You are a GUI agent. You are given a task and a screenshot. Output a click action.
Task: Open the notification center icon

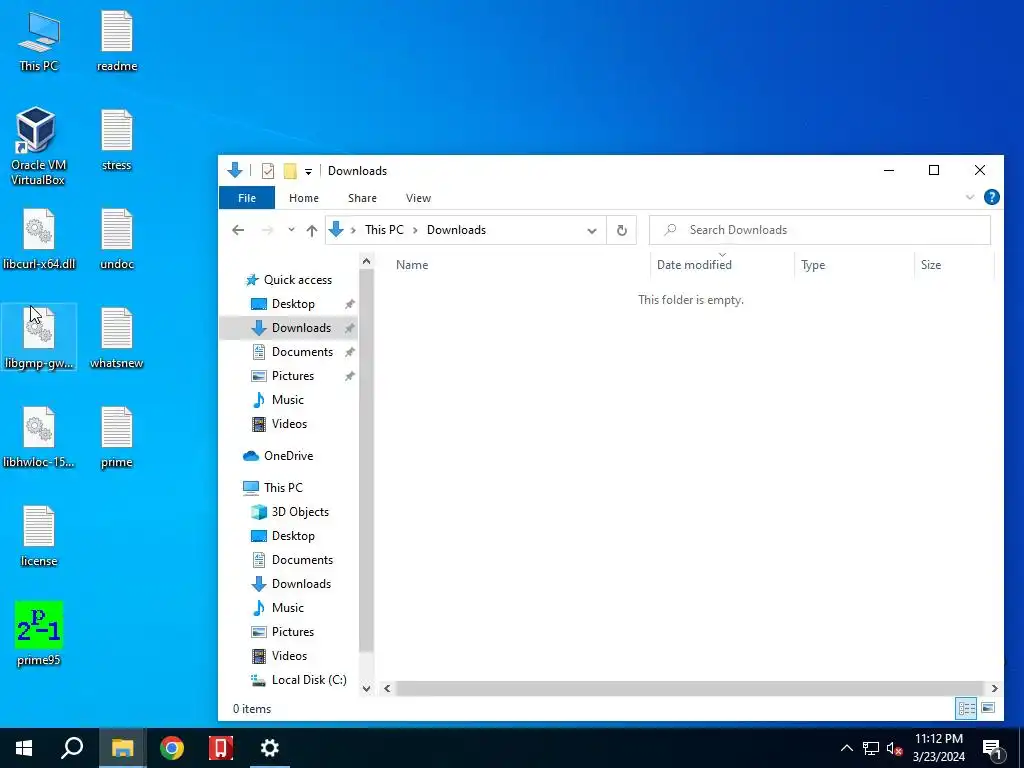993,749
